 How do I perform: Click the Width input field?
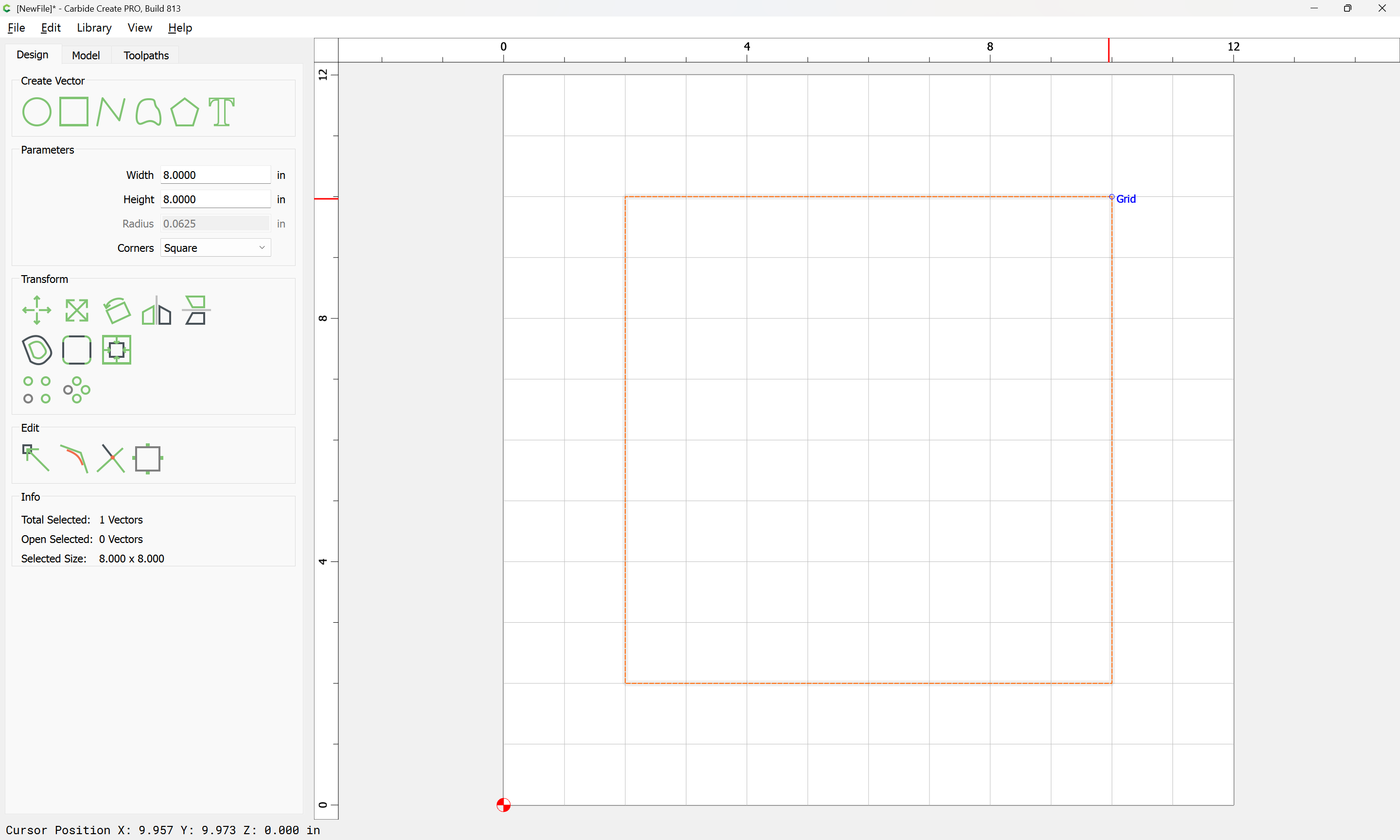[216, 175]
